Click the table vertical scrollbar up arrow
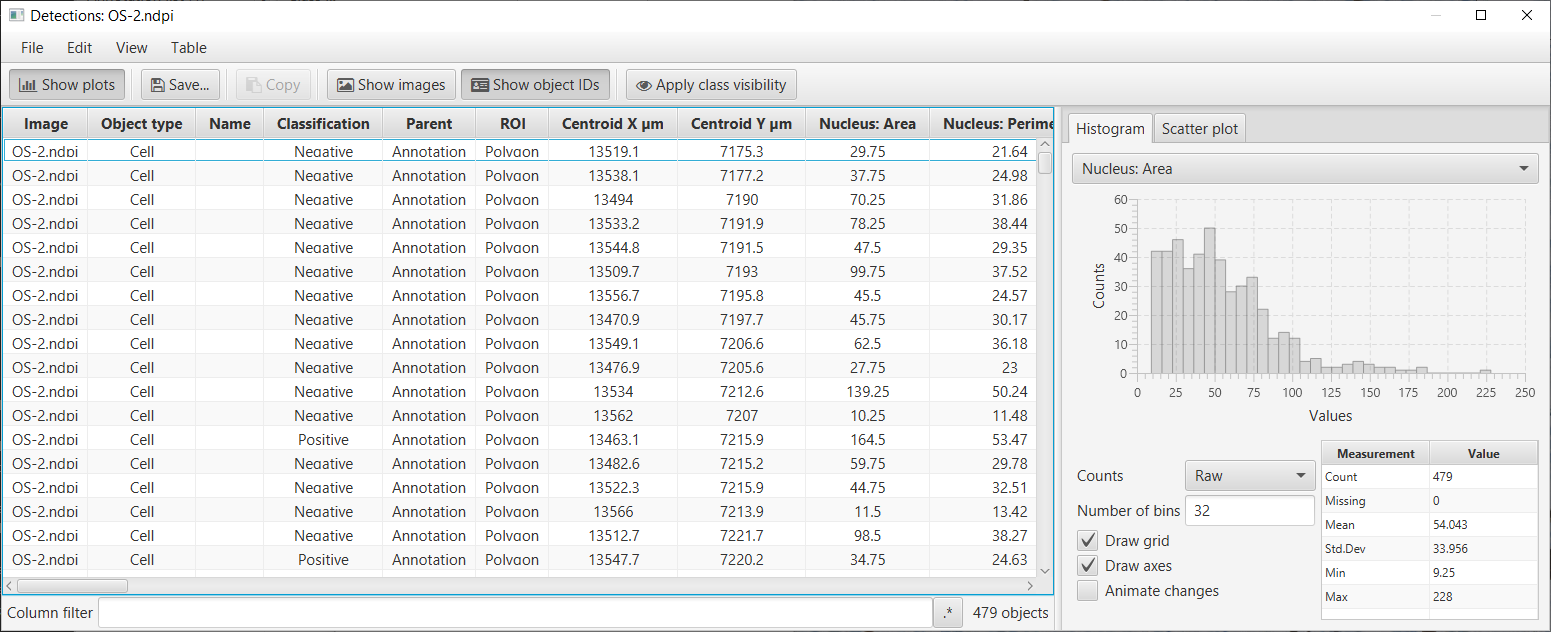Image resolution: width=1551 pixels, height=632 pixels. tap(1045, 145)
